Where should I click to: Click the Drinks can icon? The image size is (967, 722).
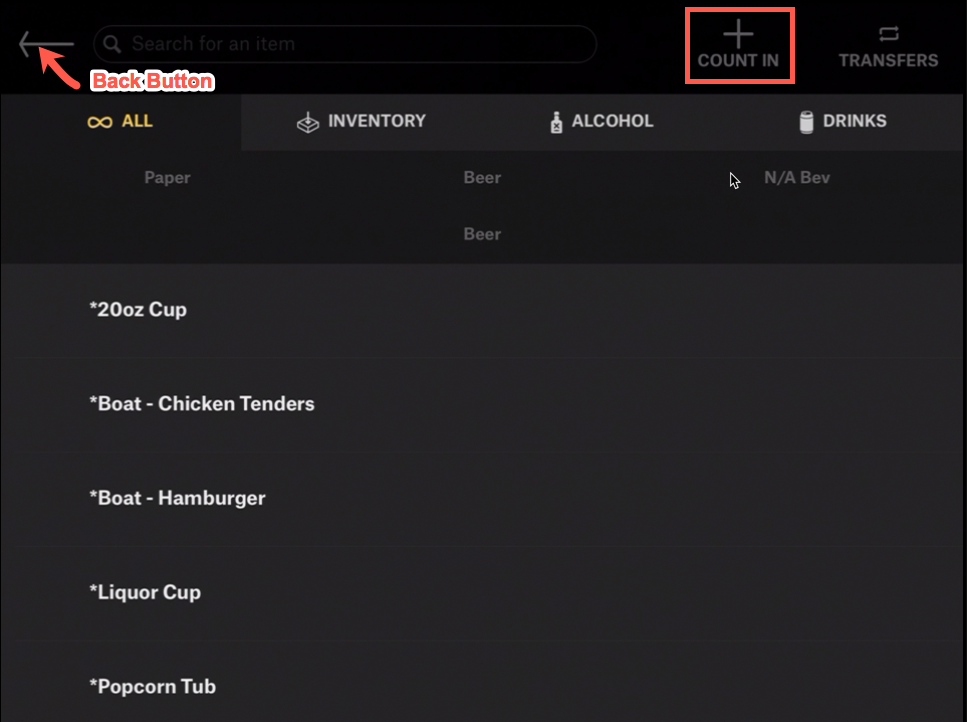pyautogui.click(x=807, y=122)
